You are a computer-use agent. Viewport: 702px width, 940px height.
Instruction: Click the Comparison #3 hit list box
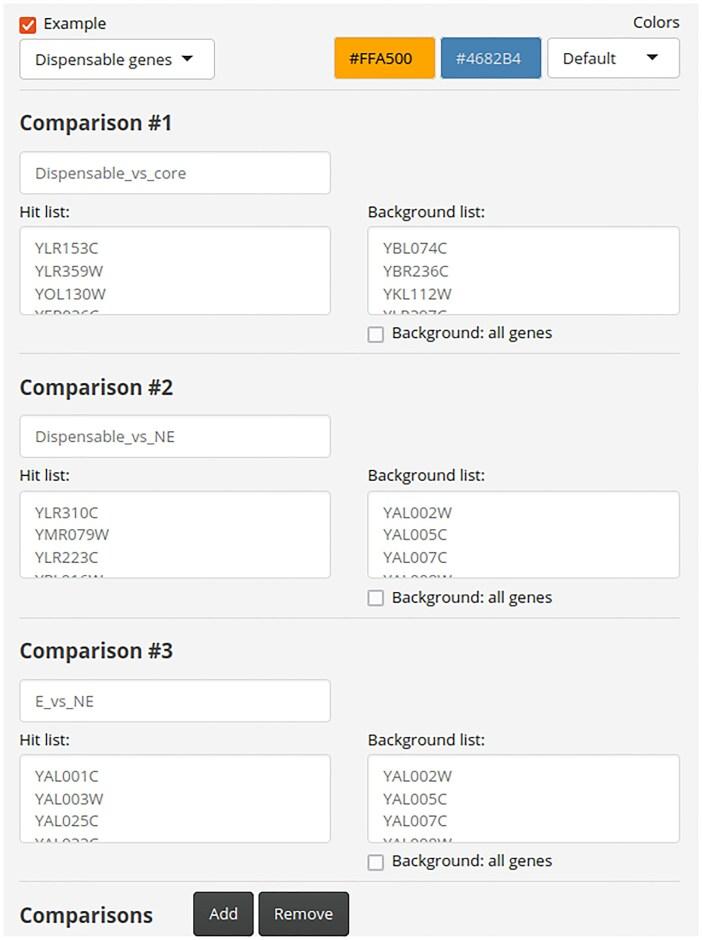[175, 799]
